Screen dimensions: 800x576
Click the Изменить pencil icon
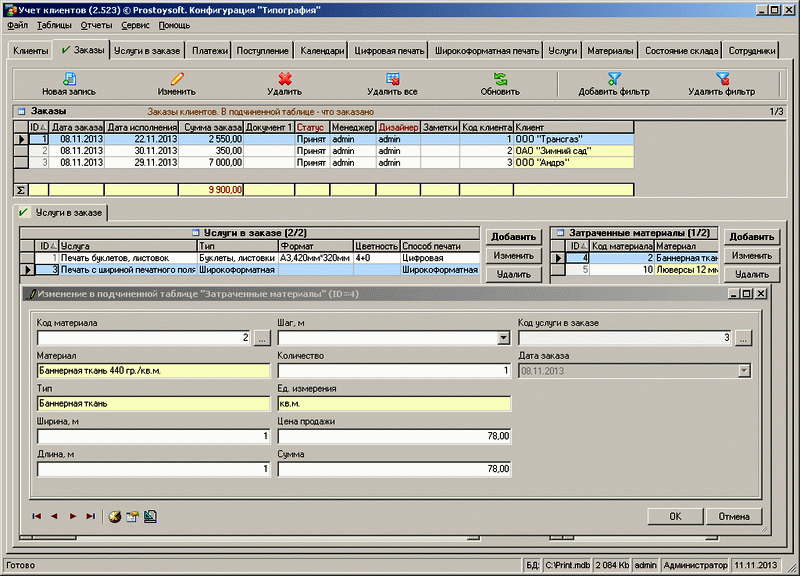176,78
